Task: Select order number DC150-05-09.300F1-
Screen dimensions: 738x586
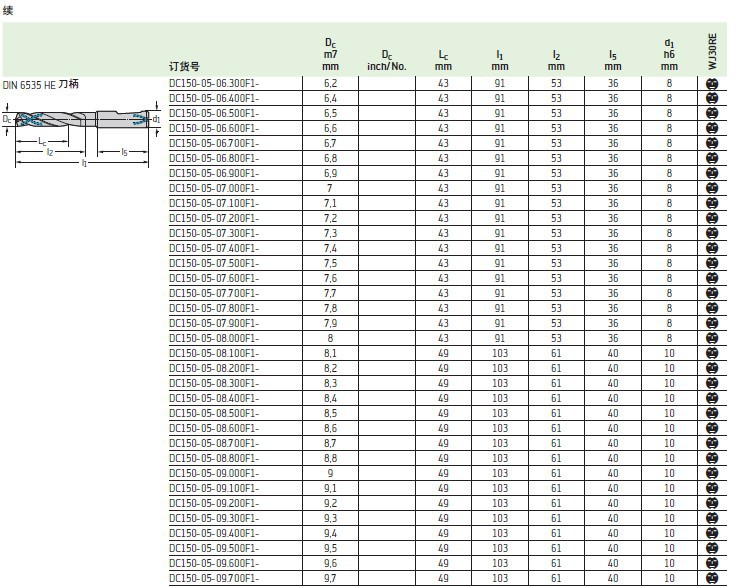Action: point(214,518)
